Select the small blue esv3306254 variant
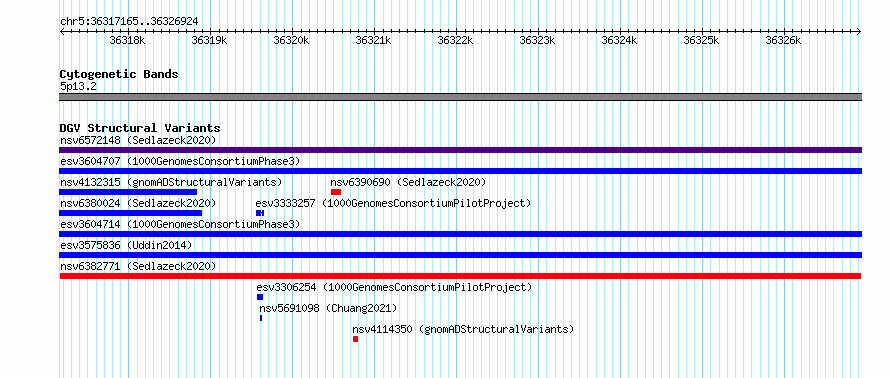 (x=260, y=297)
